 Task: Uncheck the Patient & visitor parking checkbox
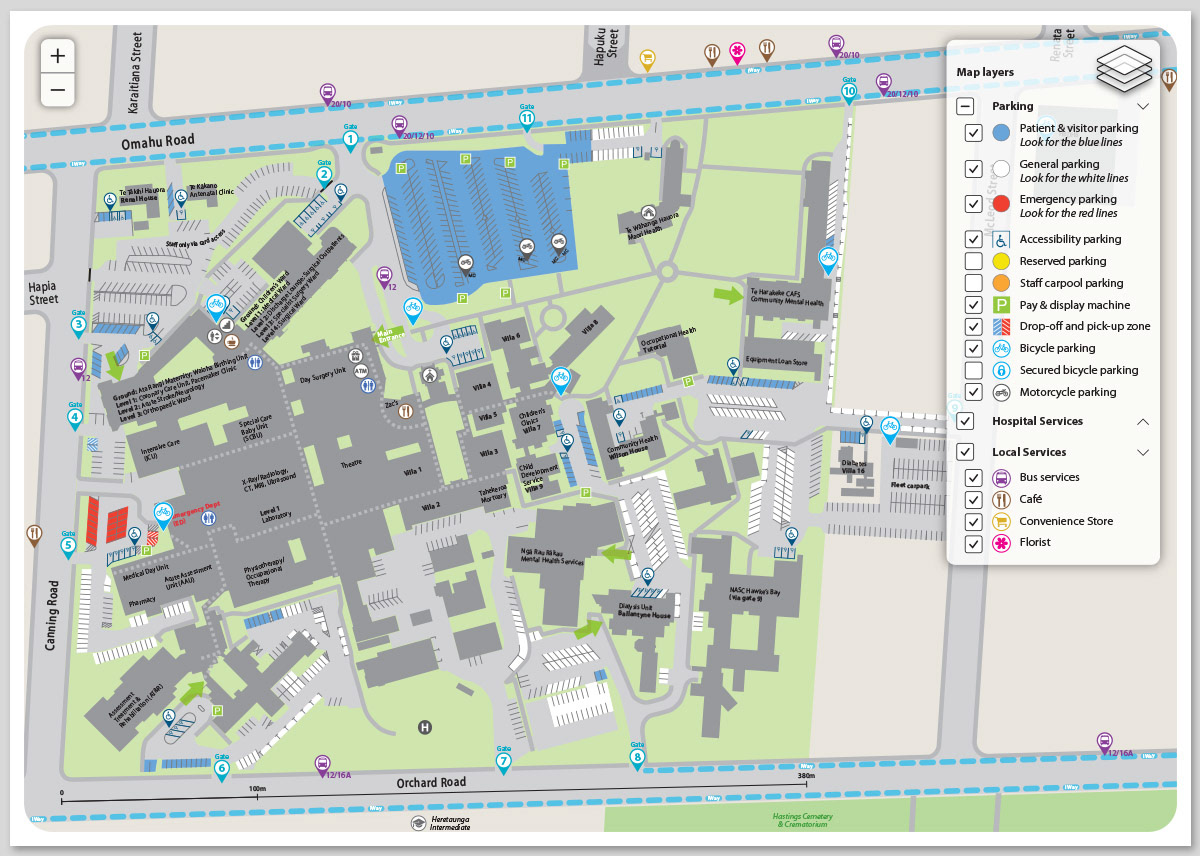click(973, 133)
